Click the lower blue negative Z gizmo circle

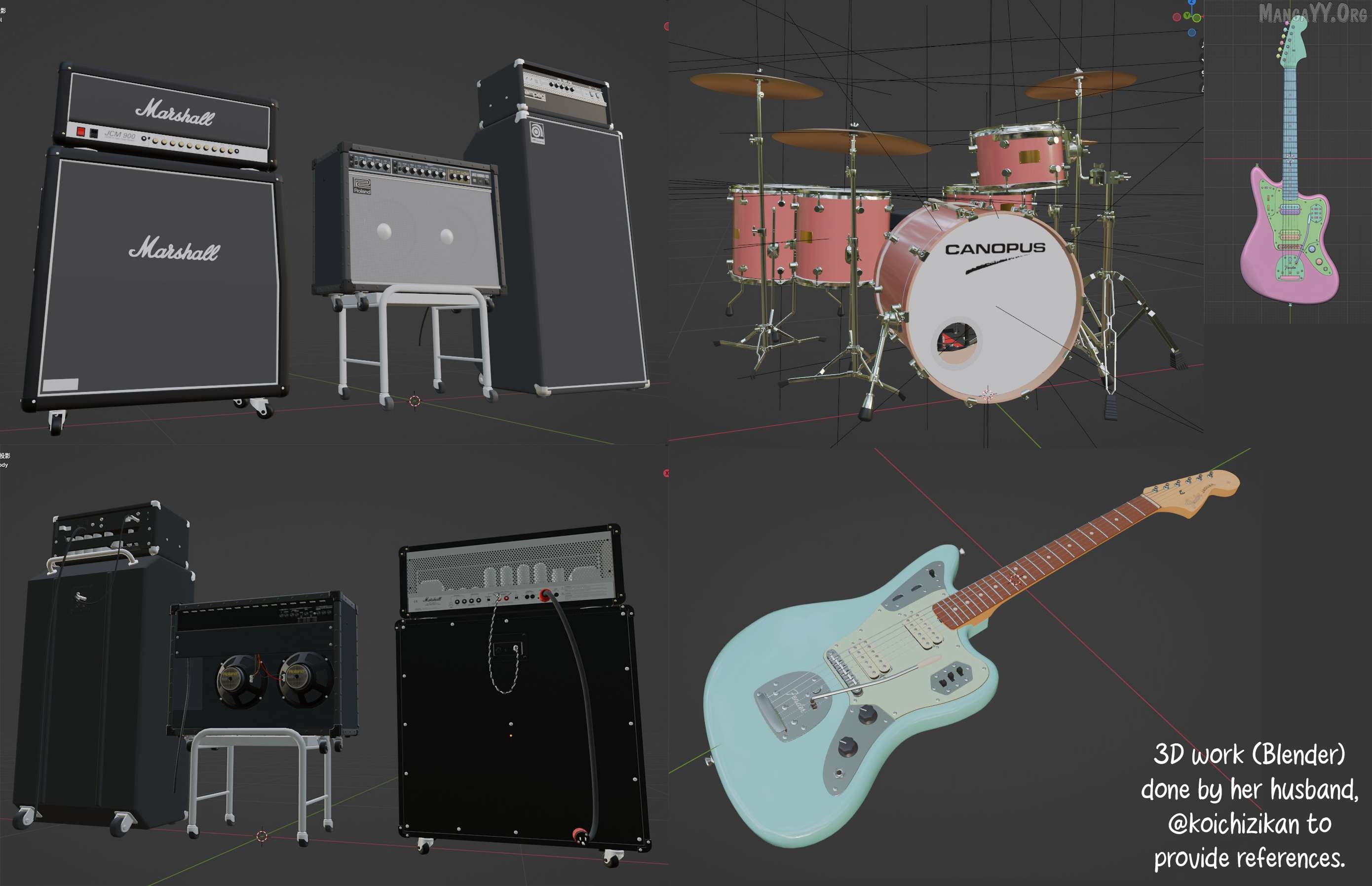[x=1192, y=33]
